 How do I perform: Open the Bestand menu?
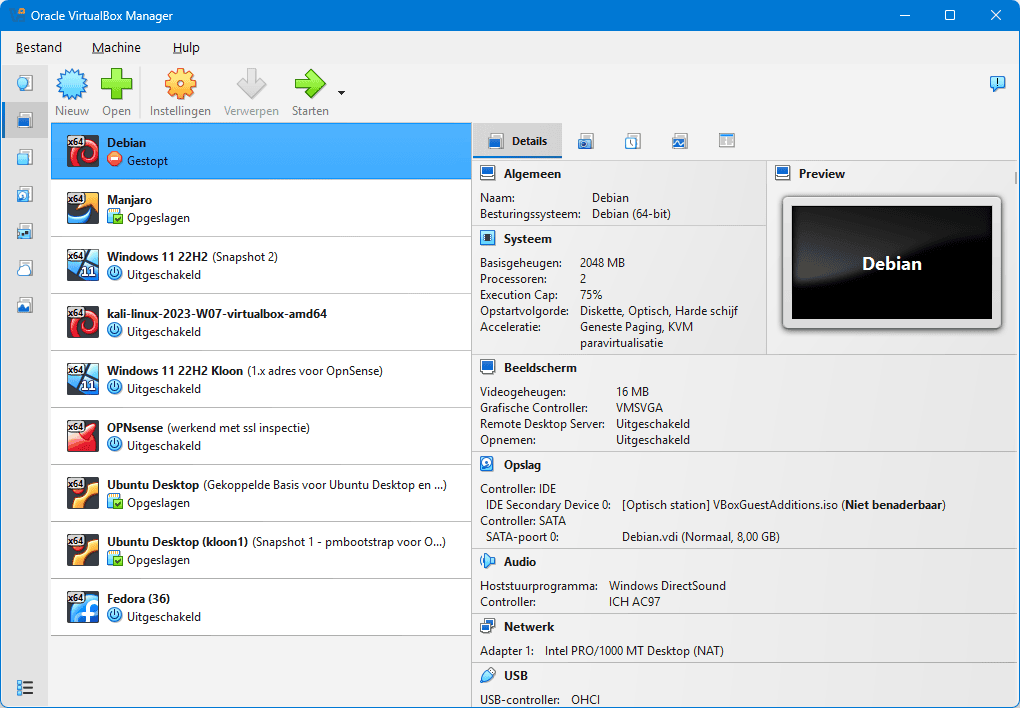[x=39, y=47]
